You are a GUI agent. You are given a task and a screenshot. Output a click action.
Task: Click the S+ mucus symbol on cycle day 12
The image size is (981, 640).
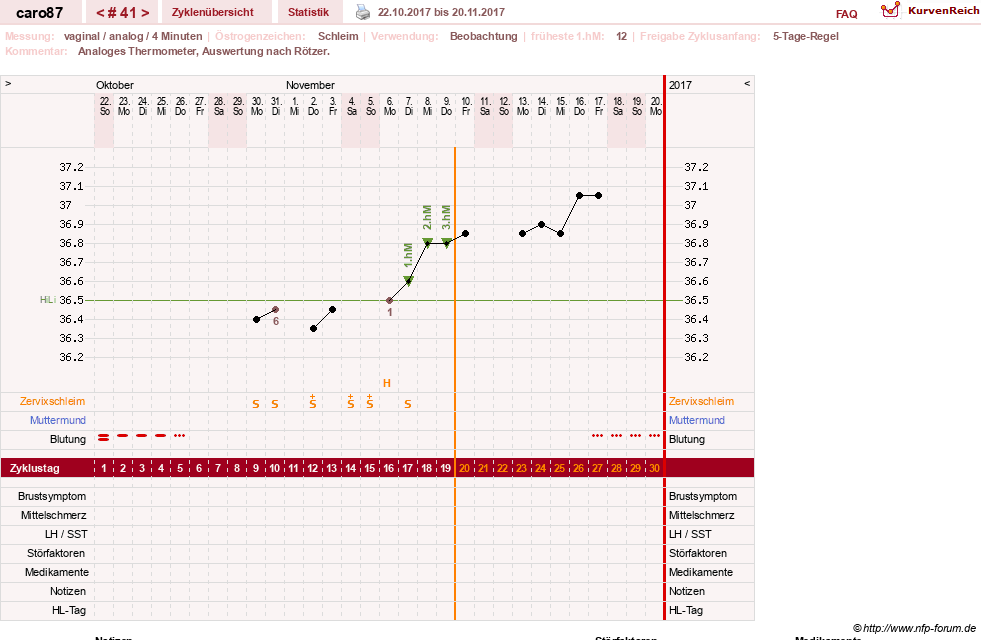click(x=313, y=402)
